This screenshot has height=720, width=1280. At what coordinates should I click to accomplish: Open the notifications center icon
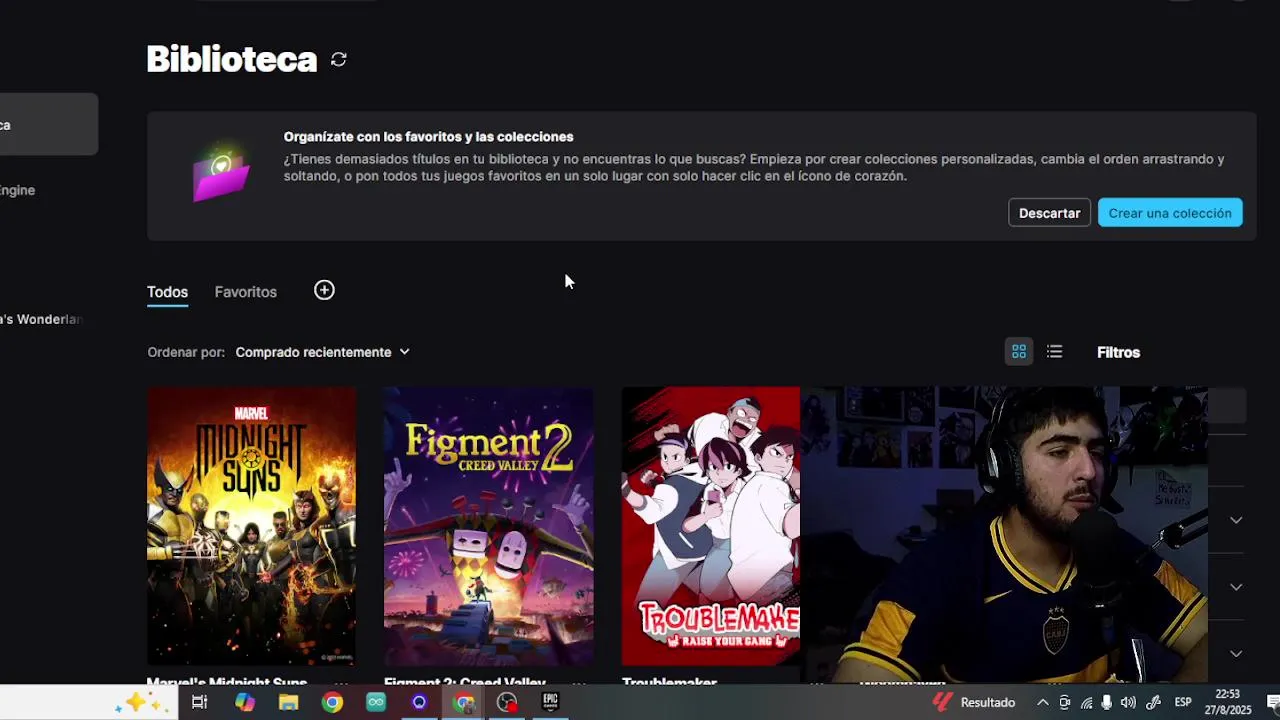pyautogui.click(x=1272, y=702)
